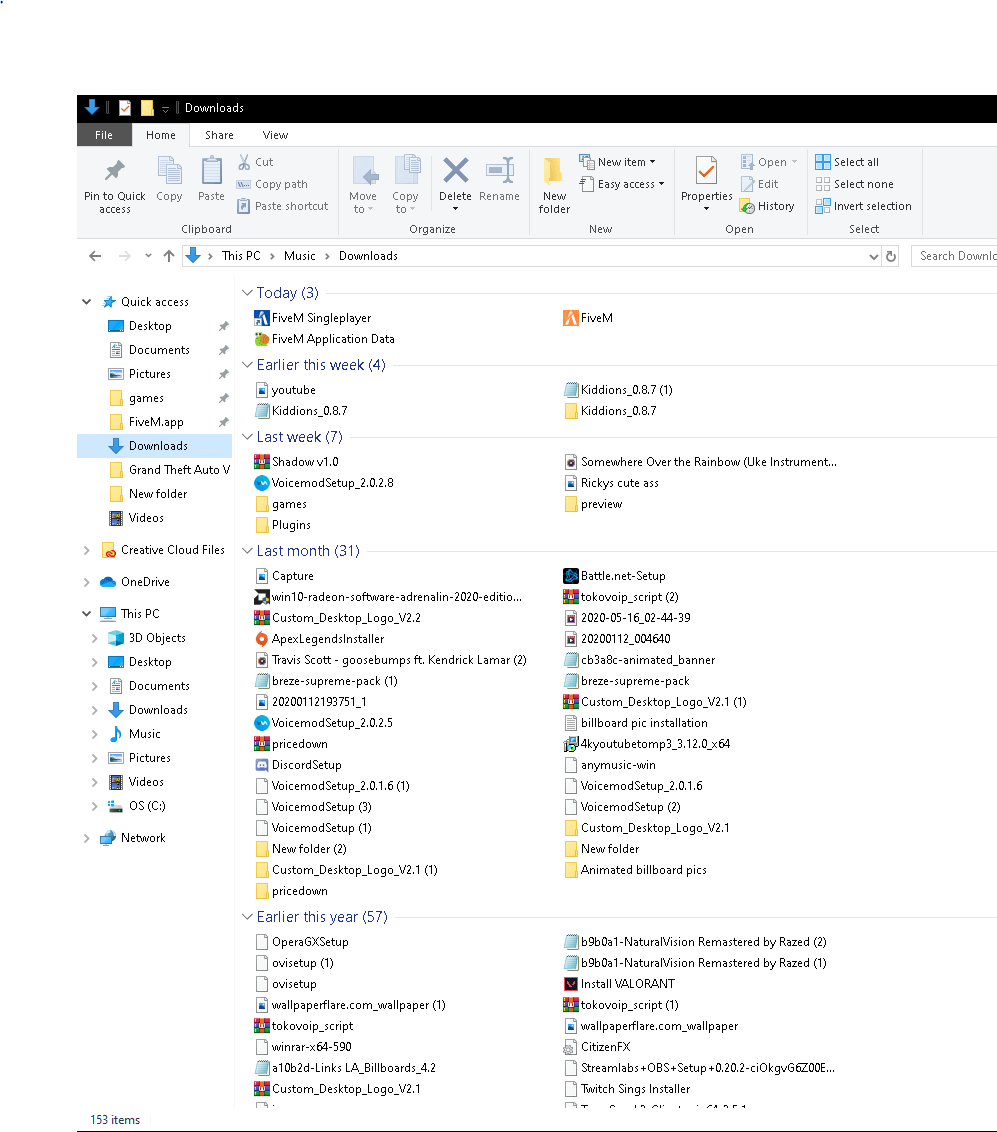Click the Refresh icon beside the address bar

pyautogui.click(x=891, y=256)
